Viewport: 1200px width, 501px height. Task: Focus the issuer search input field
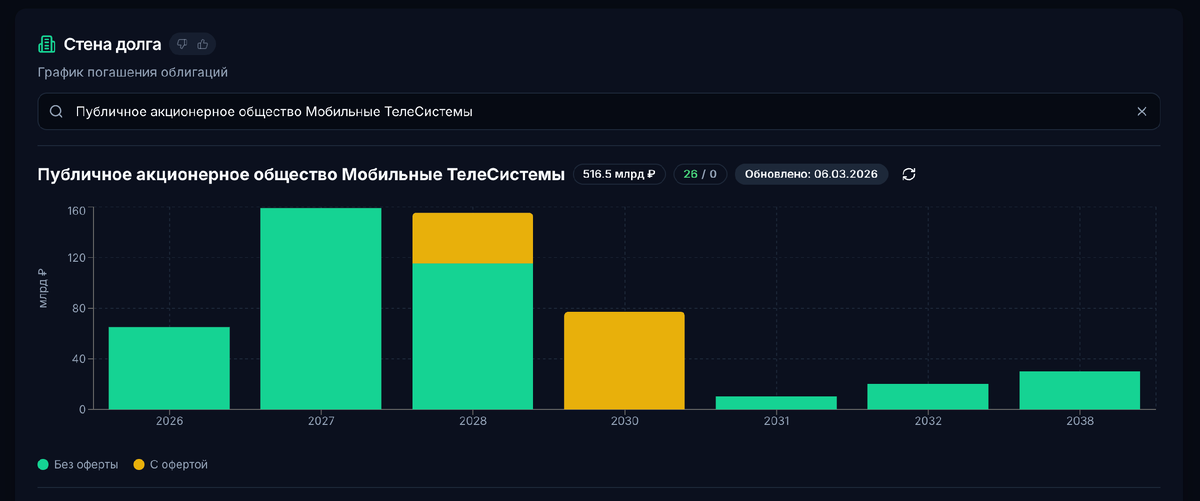pyautogui.click(x=599, y=112)
